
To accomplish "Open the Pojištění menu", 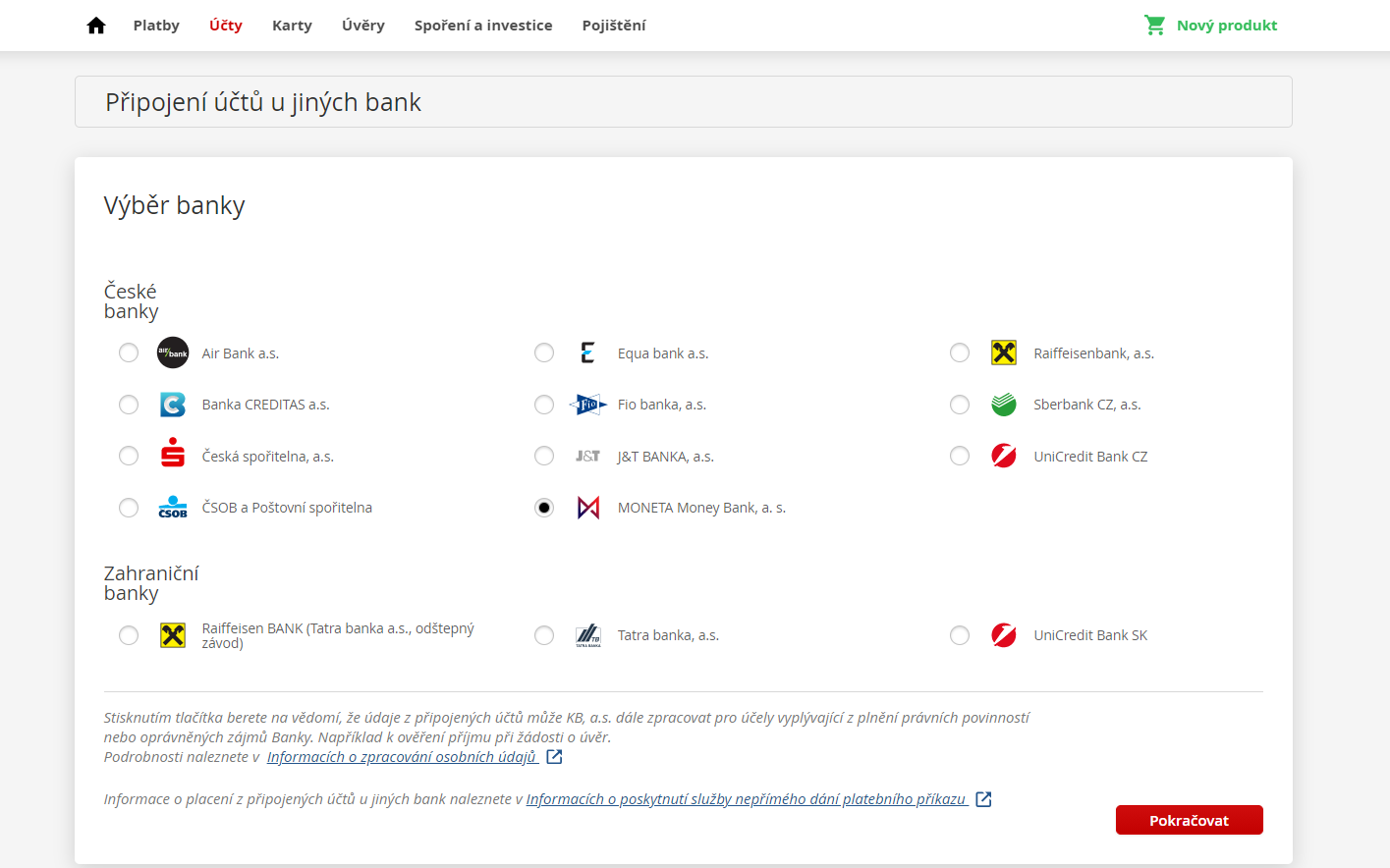I will click(614, 26).
